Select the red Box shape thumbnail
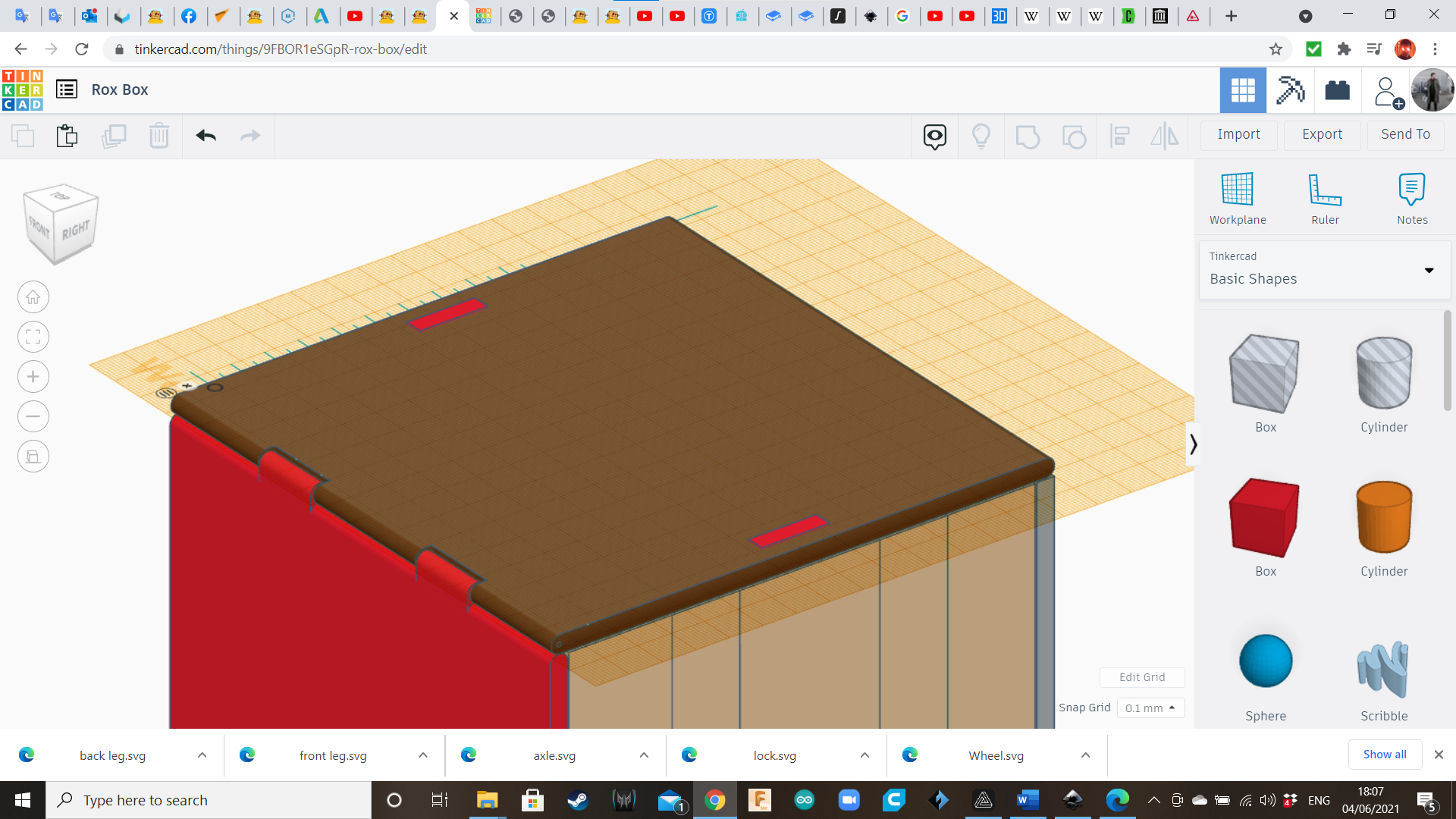The width and height of the screenshot is (1456, 819). pyautogui.click(x=1265, y=518)
